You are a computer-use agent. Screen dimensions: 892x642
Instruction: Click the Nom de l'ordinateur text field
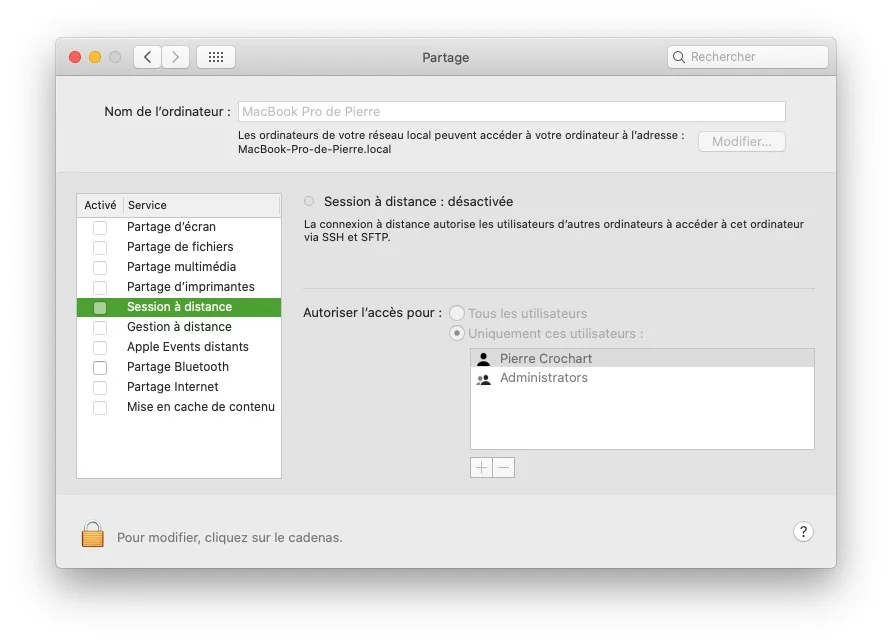[x=511, y=112]
